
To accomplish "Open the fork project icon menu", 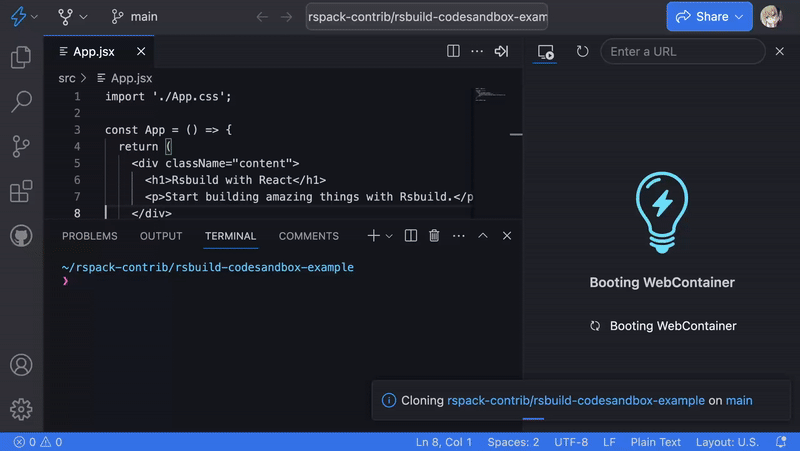I will pyautogui.click(x=65, y=17).
